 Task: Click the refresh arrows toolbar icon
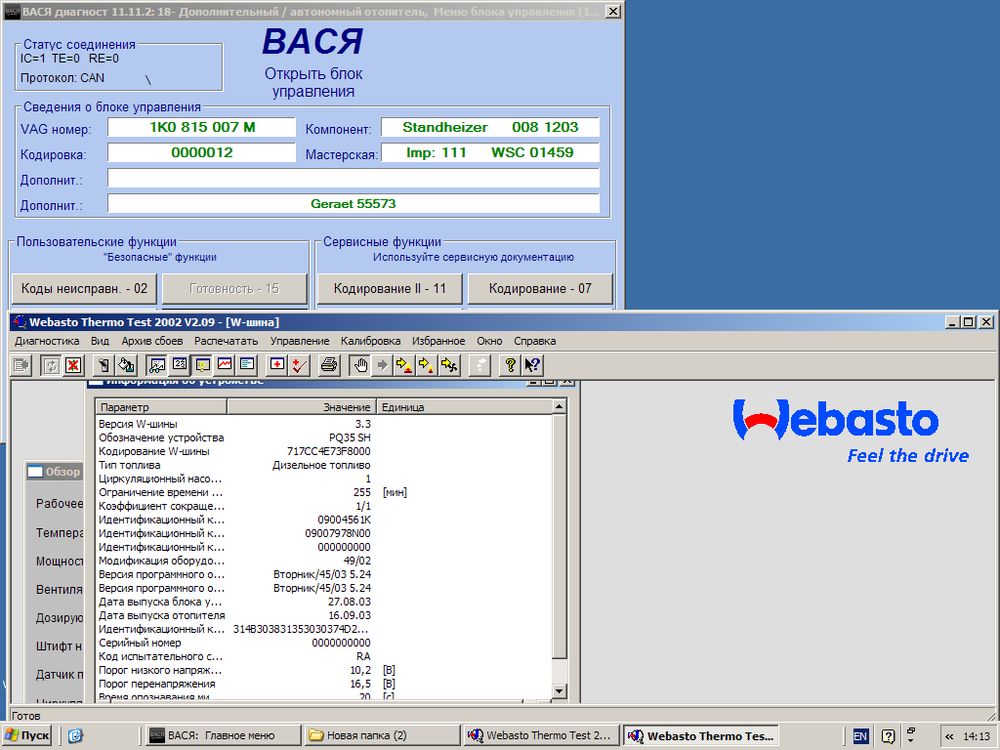(51, 365)
